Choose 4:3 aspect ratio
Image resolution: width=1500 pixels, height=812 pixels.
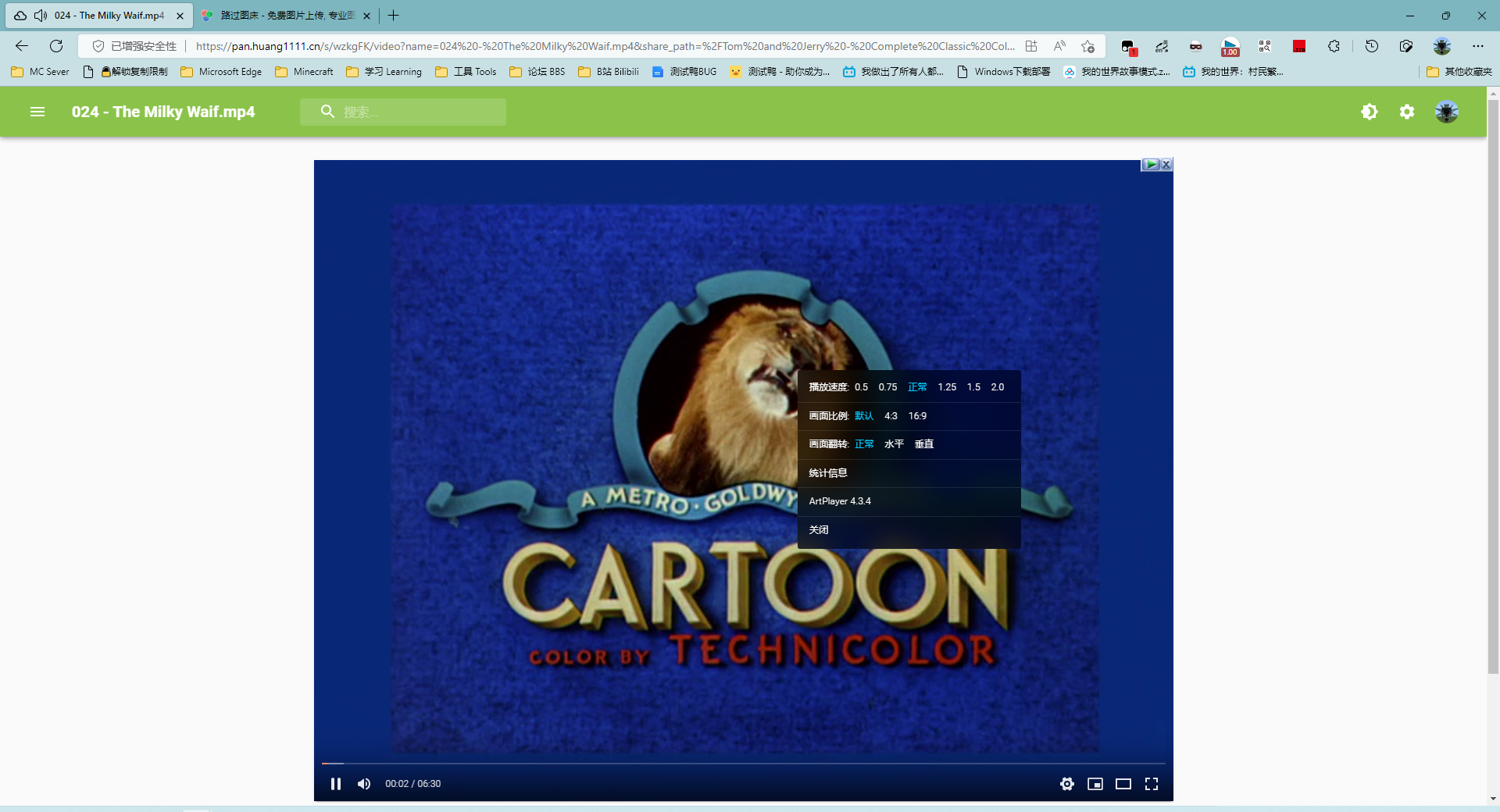pyautogui.click(x=891, y=416)
